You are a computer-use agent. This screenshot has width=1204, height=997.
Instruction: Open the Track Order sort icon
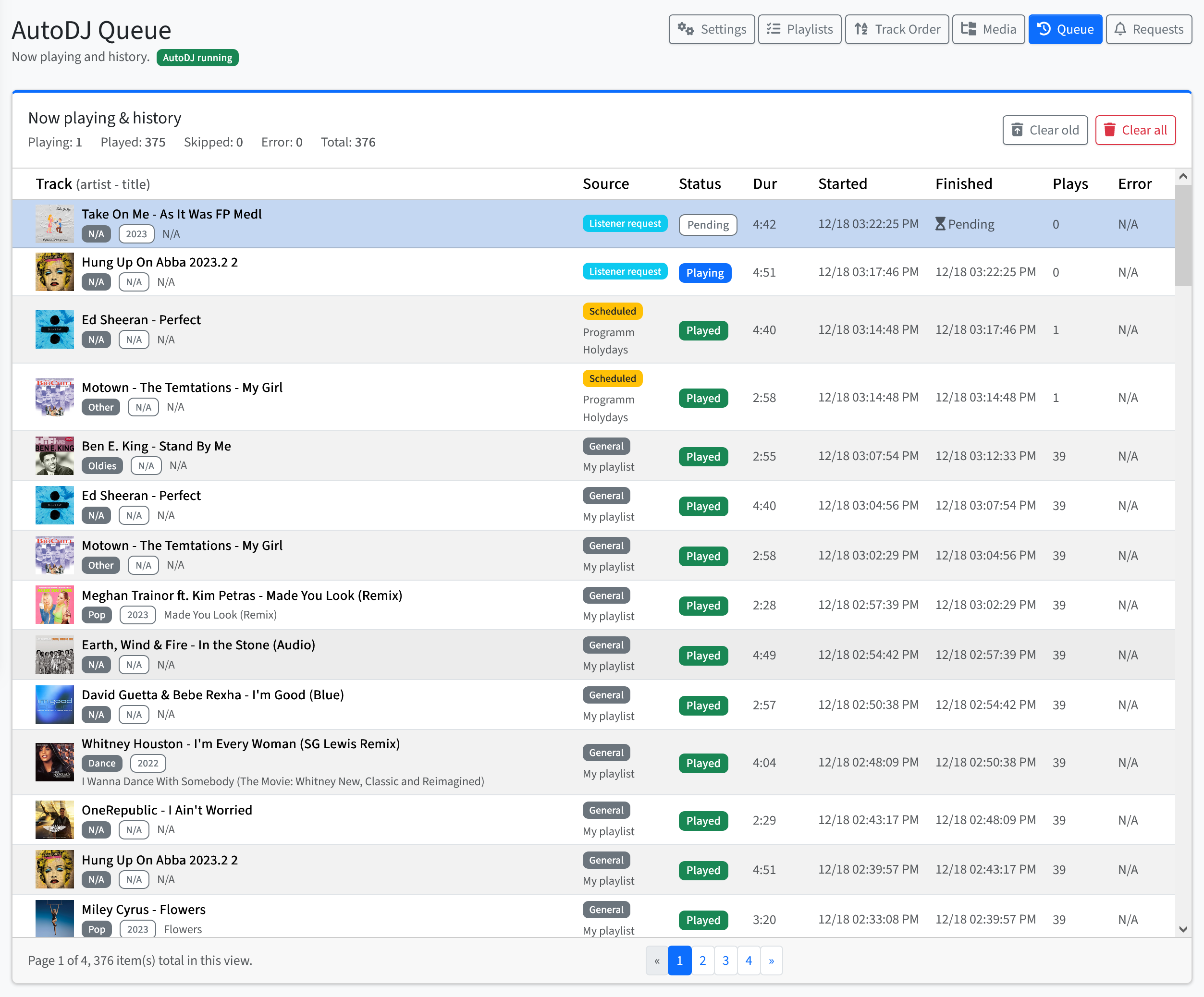point(861,29)
